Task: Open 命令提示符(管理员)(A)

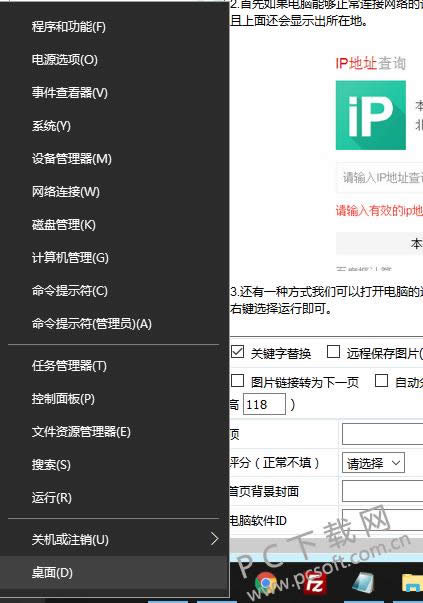Action: coord(115,324)
